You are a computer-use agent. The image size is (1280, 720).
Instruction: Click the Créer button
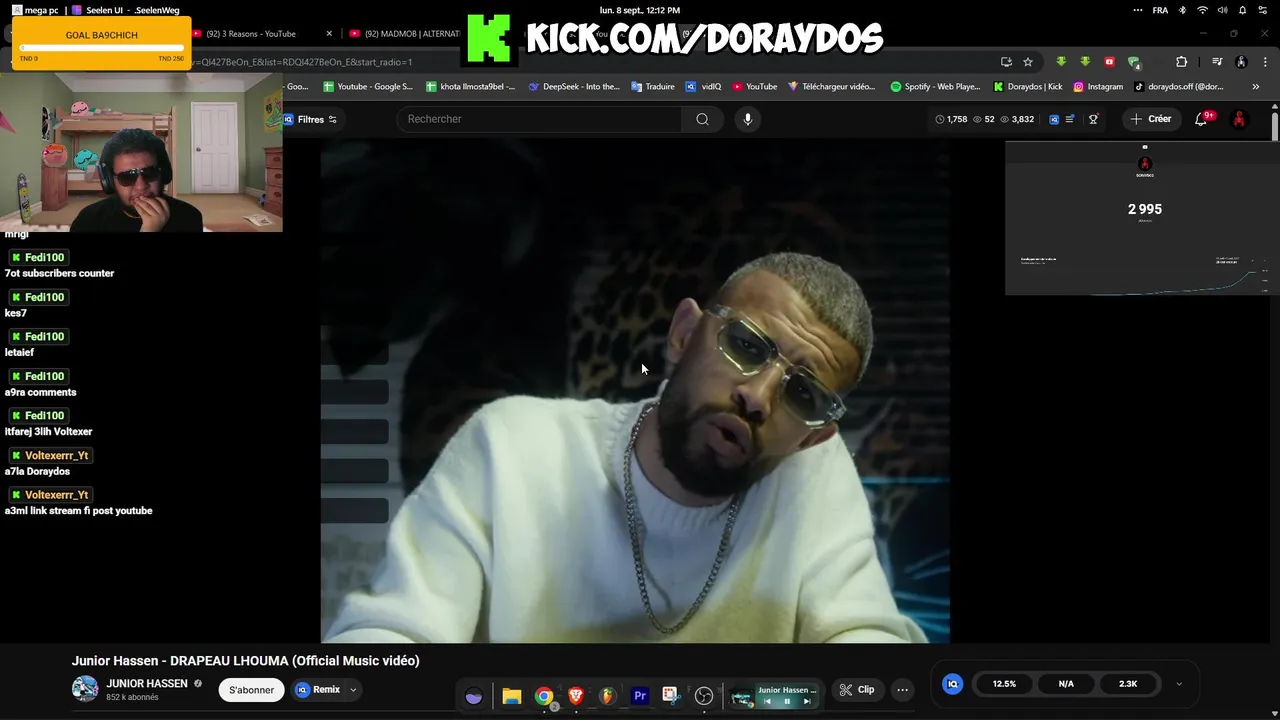coord(1151,119)
